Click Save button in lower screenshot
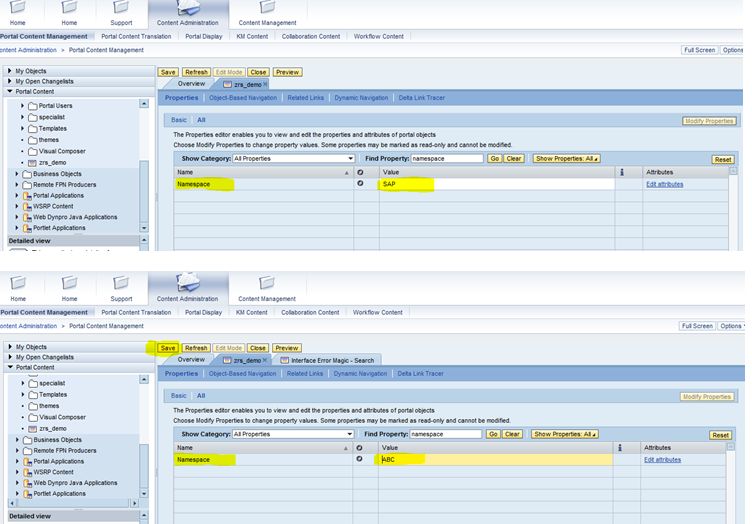 [x=168, y=348]
